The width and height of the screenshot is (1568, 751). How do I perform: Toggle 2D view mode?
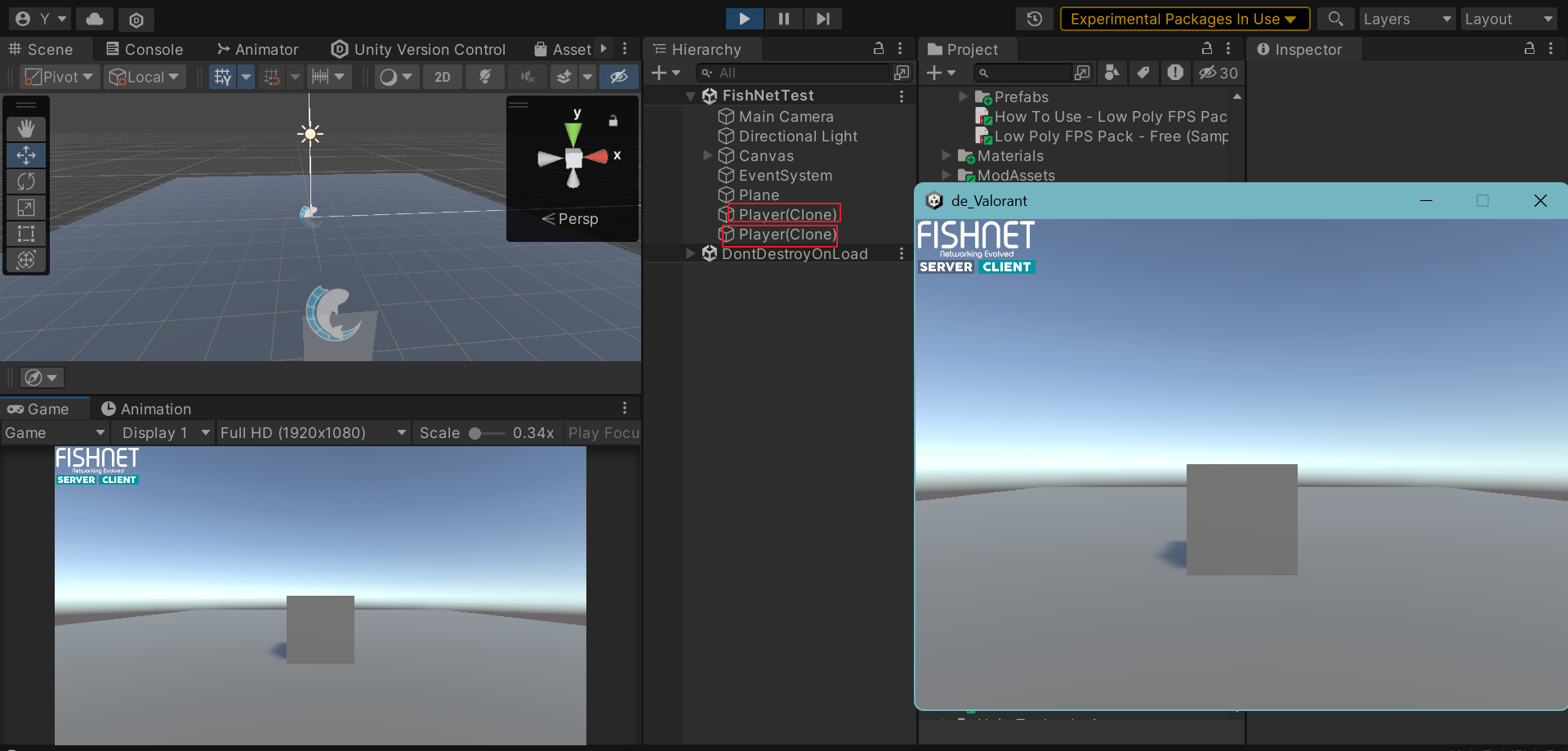(442, 77)
